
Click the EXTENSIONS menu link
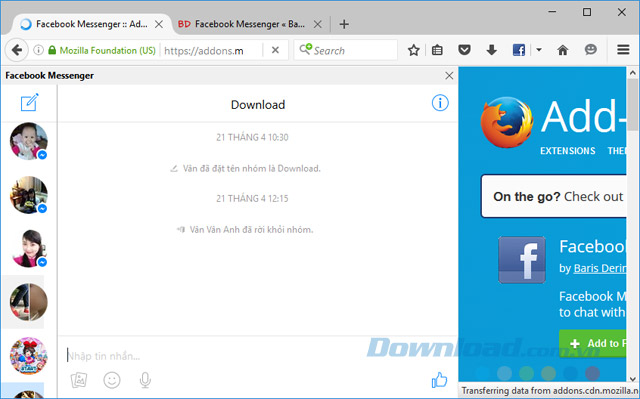click(x=567, y=151)
